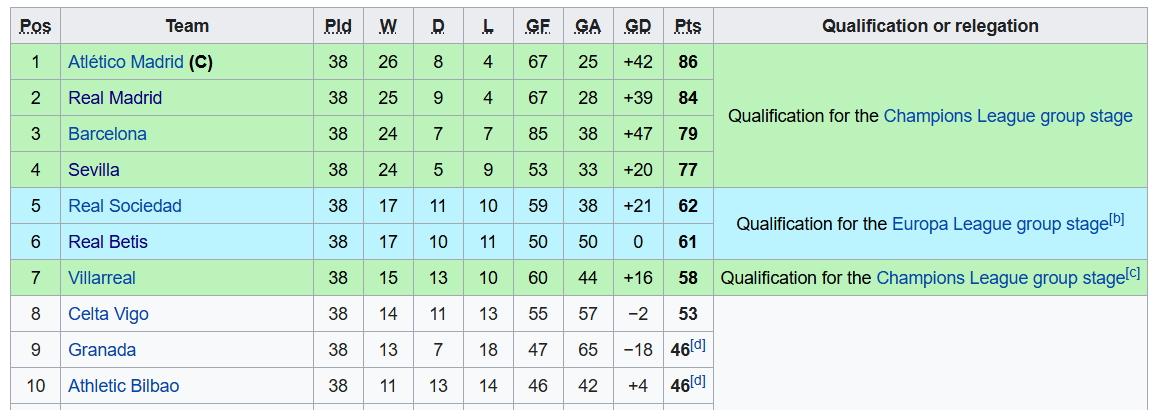This screenshot has width=1156, height=410.
Task: Click the Pld column header abbreviation
Action: (x=338, y=27)
